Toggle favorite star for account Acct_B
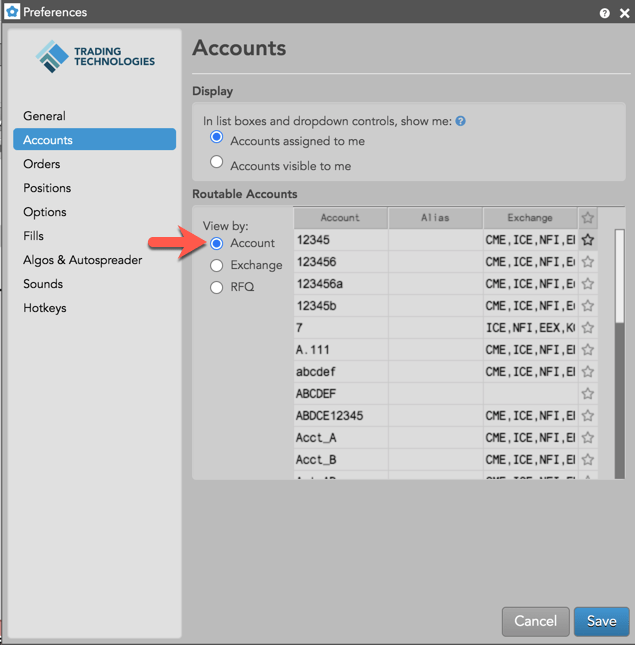The height and width of the screenshot is (645, 635). pos(587,460)
